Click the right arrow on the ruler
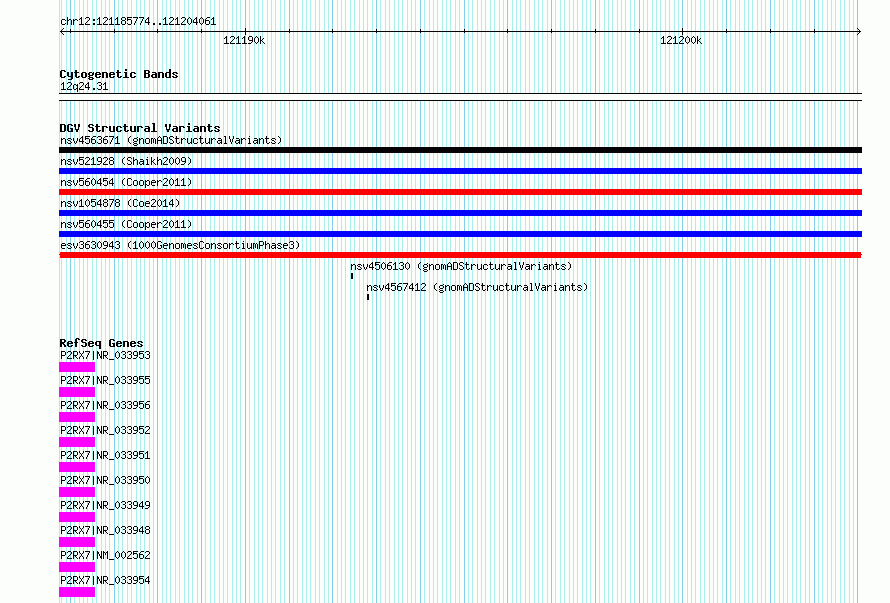This screenshot has width=890, height=603. tap(858, 32)
